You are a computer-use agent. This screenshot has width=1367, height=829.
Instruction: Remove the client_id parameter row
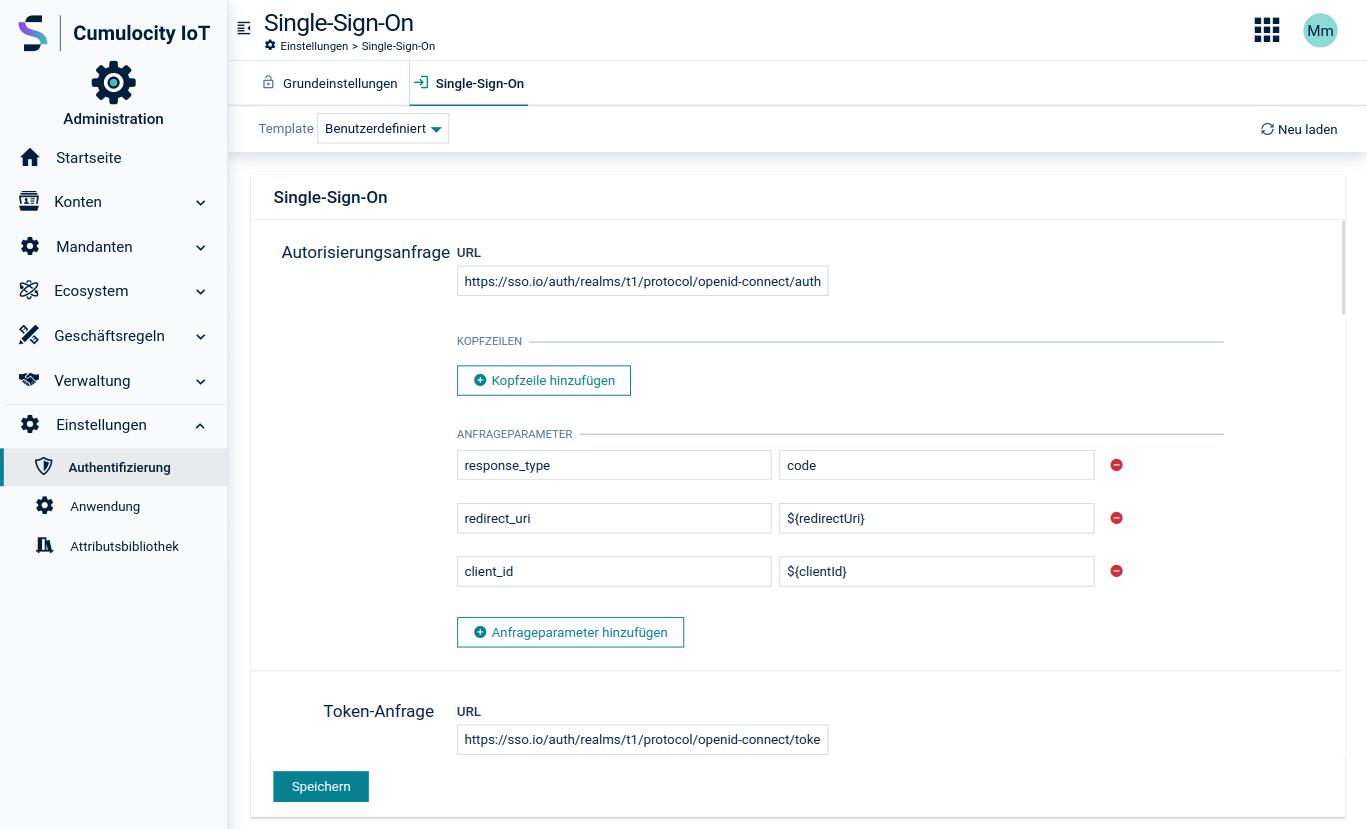(1117, 571)
